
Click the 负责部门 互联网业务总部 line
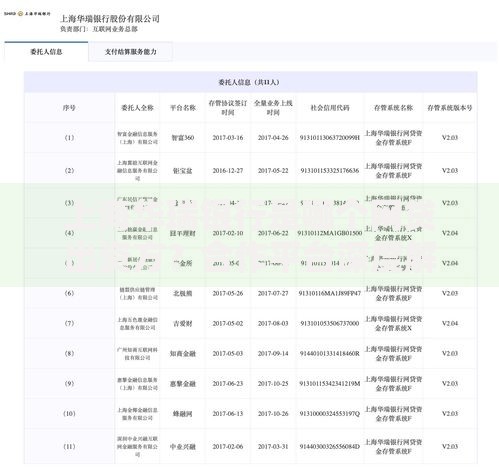point(99,29)
